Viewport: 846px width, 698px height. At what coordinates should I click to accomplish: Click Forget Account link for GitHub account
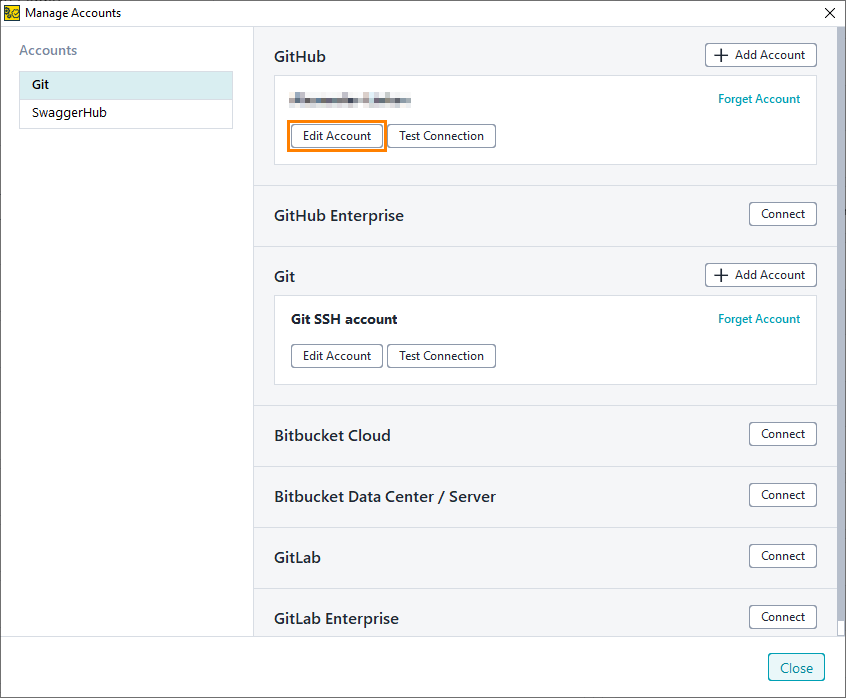759,99
